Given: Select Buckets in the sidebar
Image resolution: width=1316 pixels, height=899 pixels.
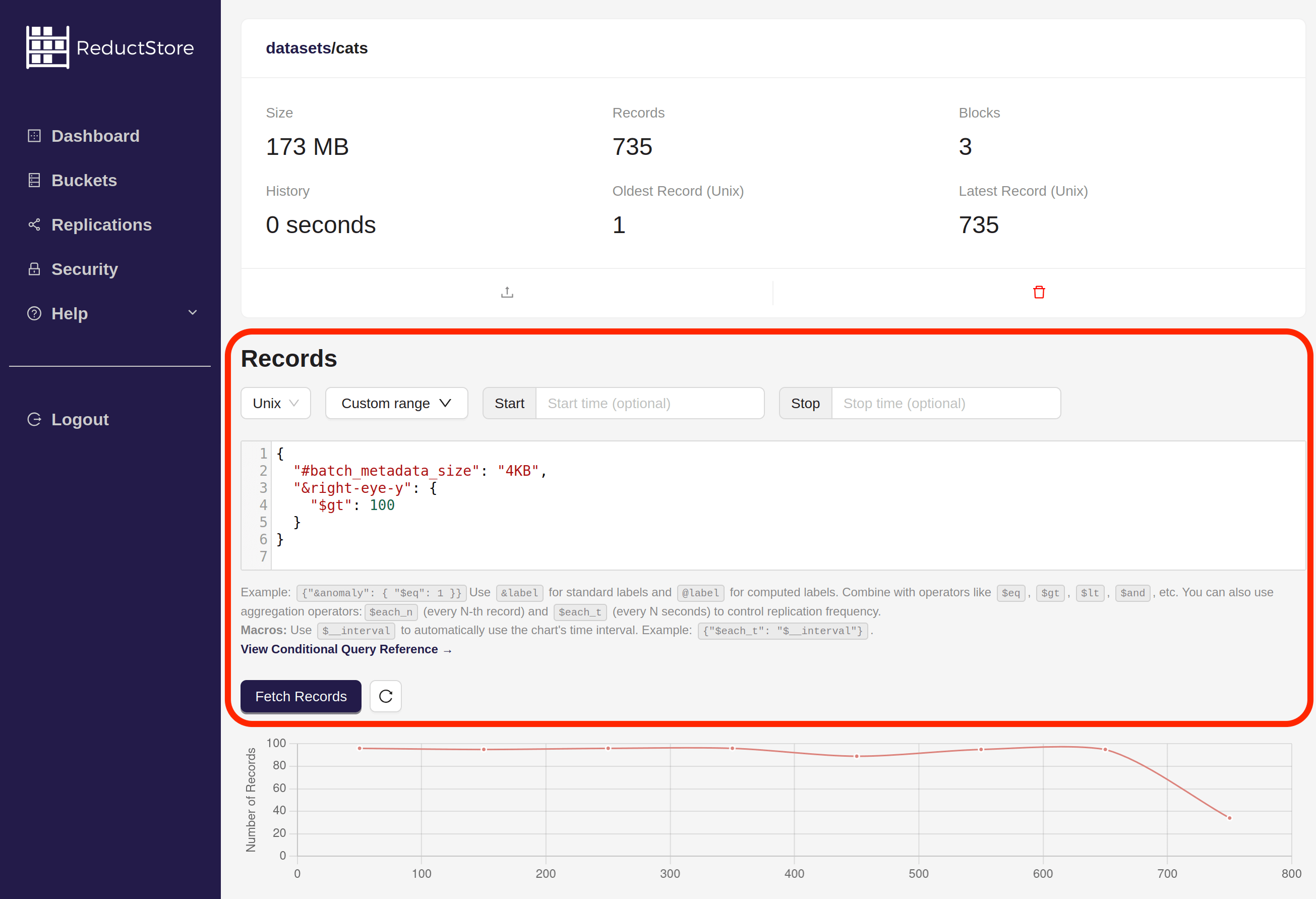Looking at the screenshot, I should (x=84, y=180).
